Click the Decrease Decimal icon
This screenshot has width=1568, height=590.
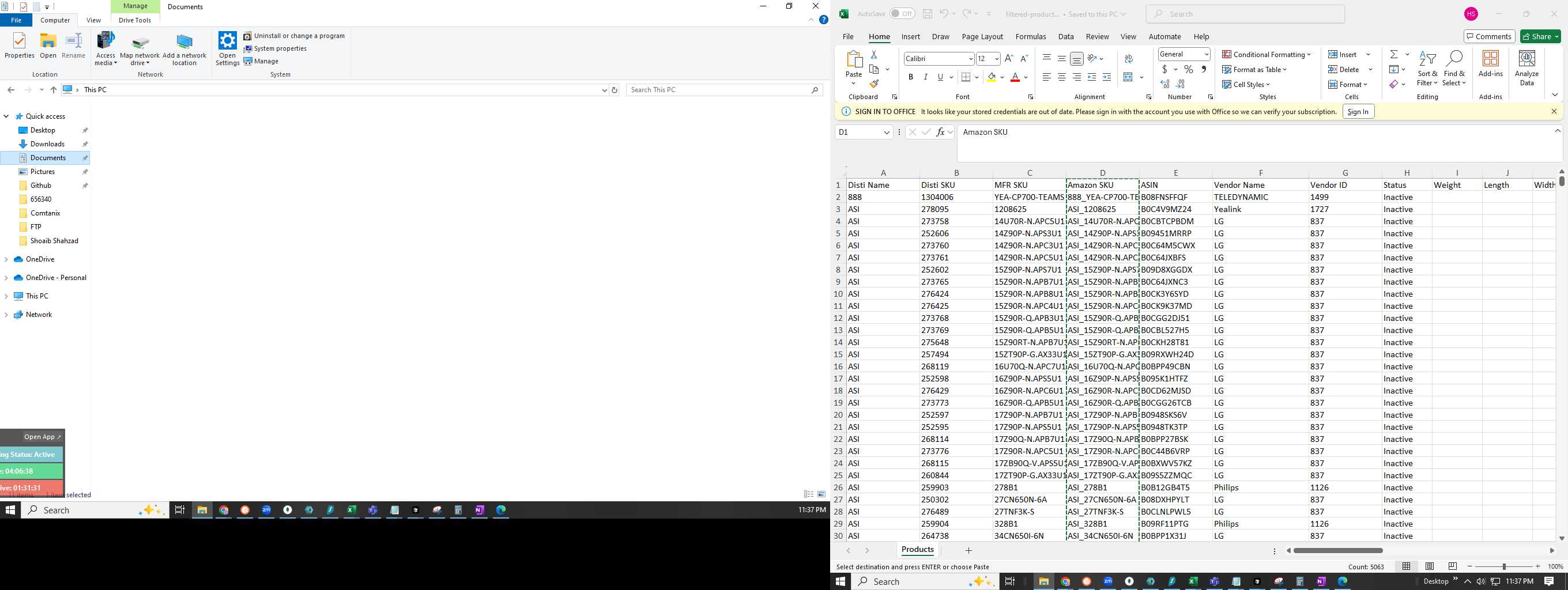click(x=1180, y=84)
